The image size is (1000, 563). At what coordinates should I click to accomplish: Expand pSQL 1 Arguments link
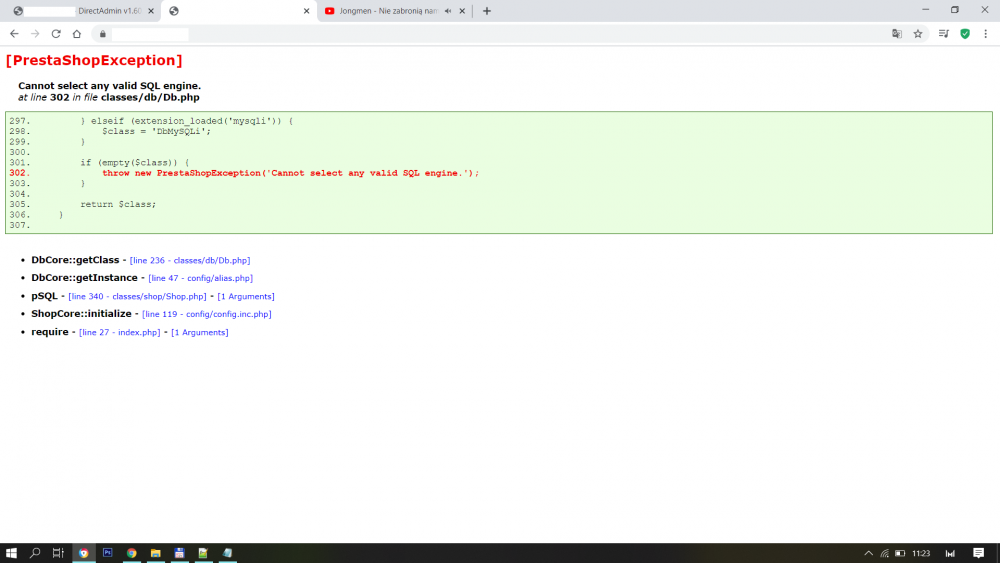tap(246, 296)
